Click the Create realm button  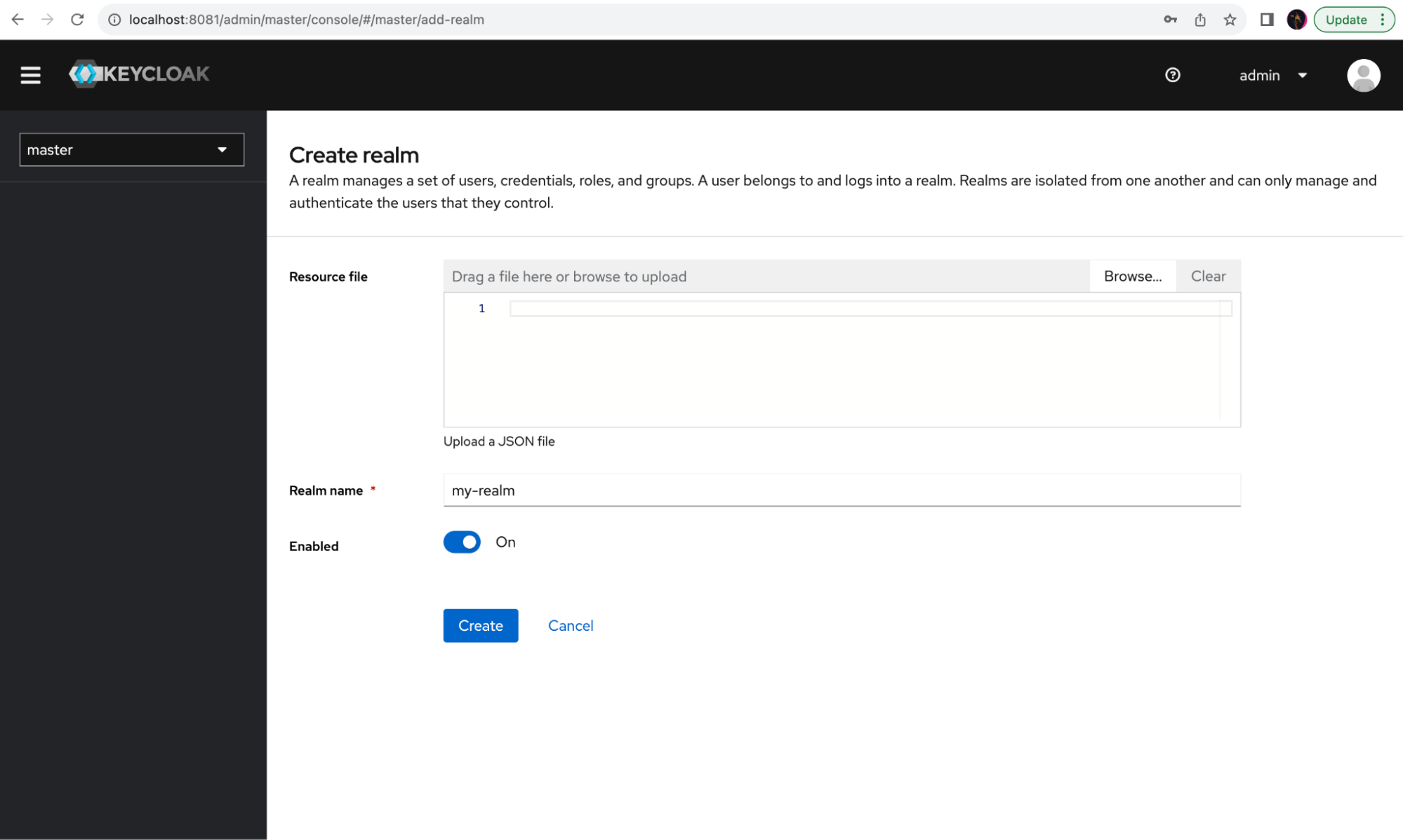coord(481,625)
